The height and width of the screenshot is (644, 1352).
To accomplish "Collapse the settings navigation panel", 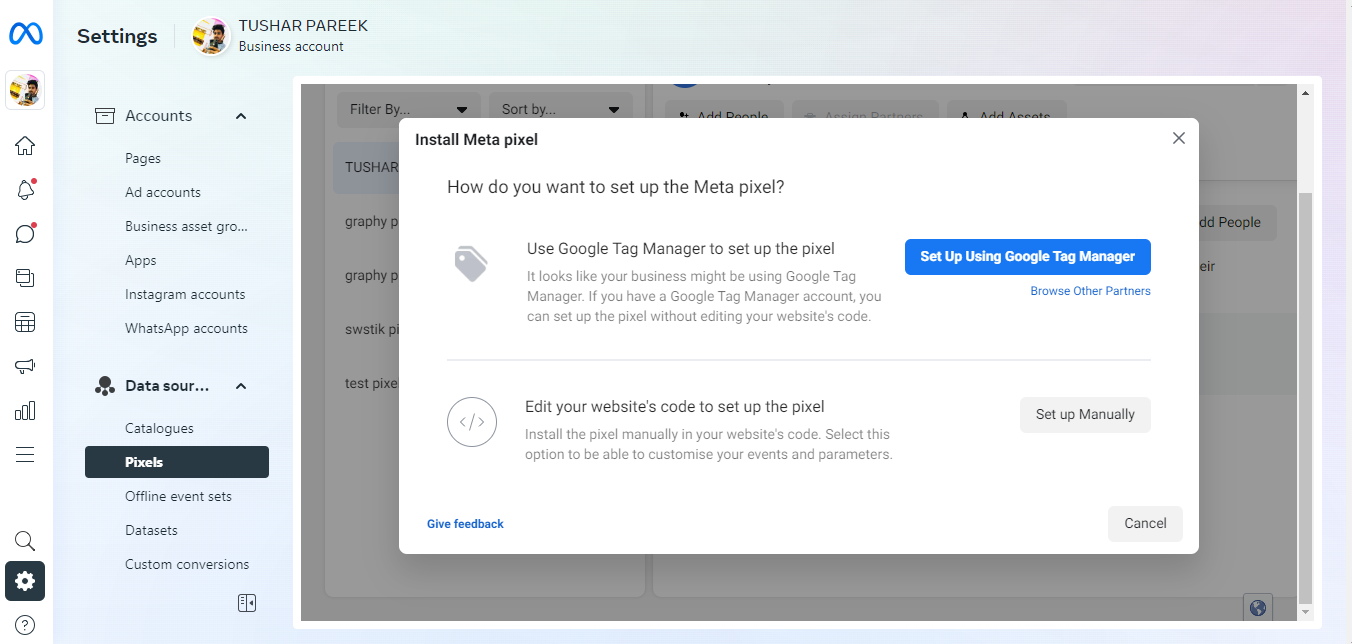I will point(246,602).
